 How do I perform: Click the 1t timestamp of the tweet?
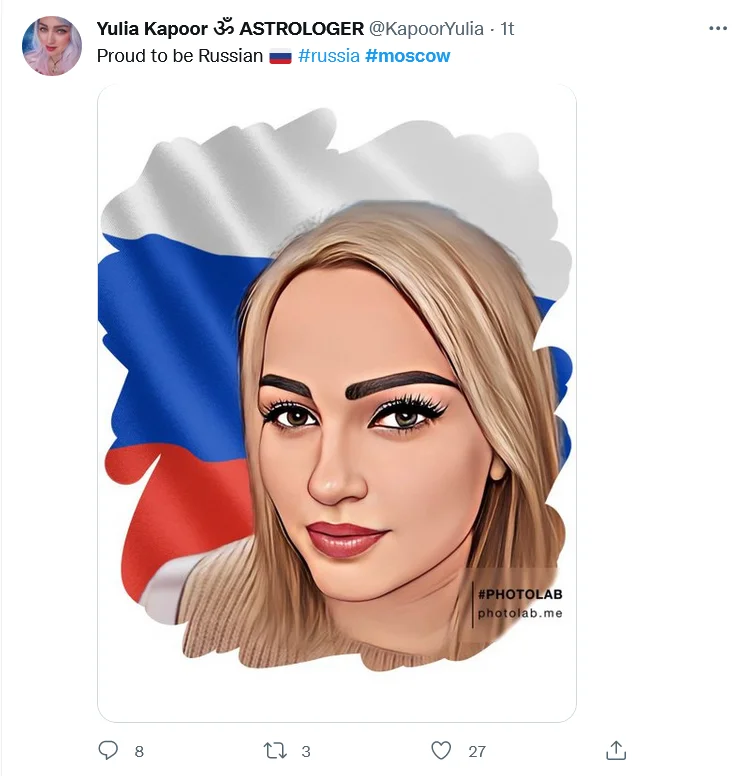tap(506, 29)
